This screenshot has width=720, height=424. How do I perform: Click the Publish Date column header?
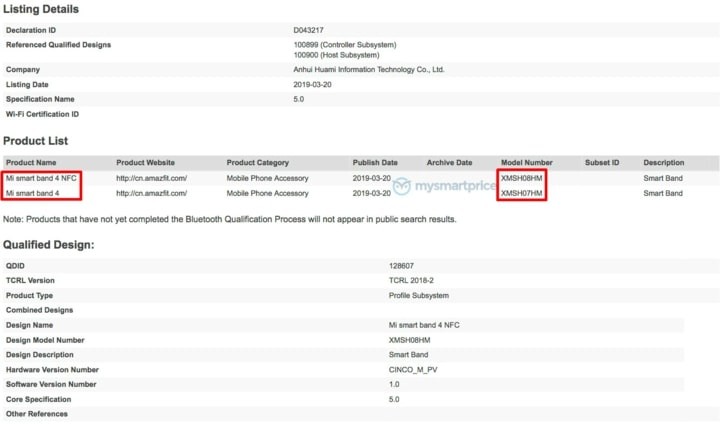pos(375,163)
